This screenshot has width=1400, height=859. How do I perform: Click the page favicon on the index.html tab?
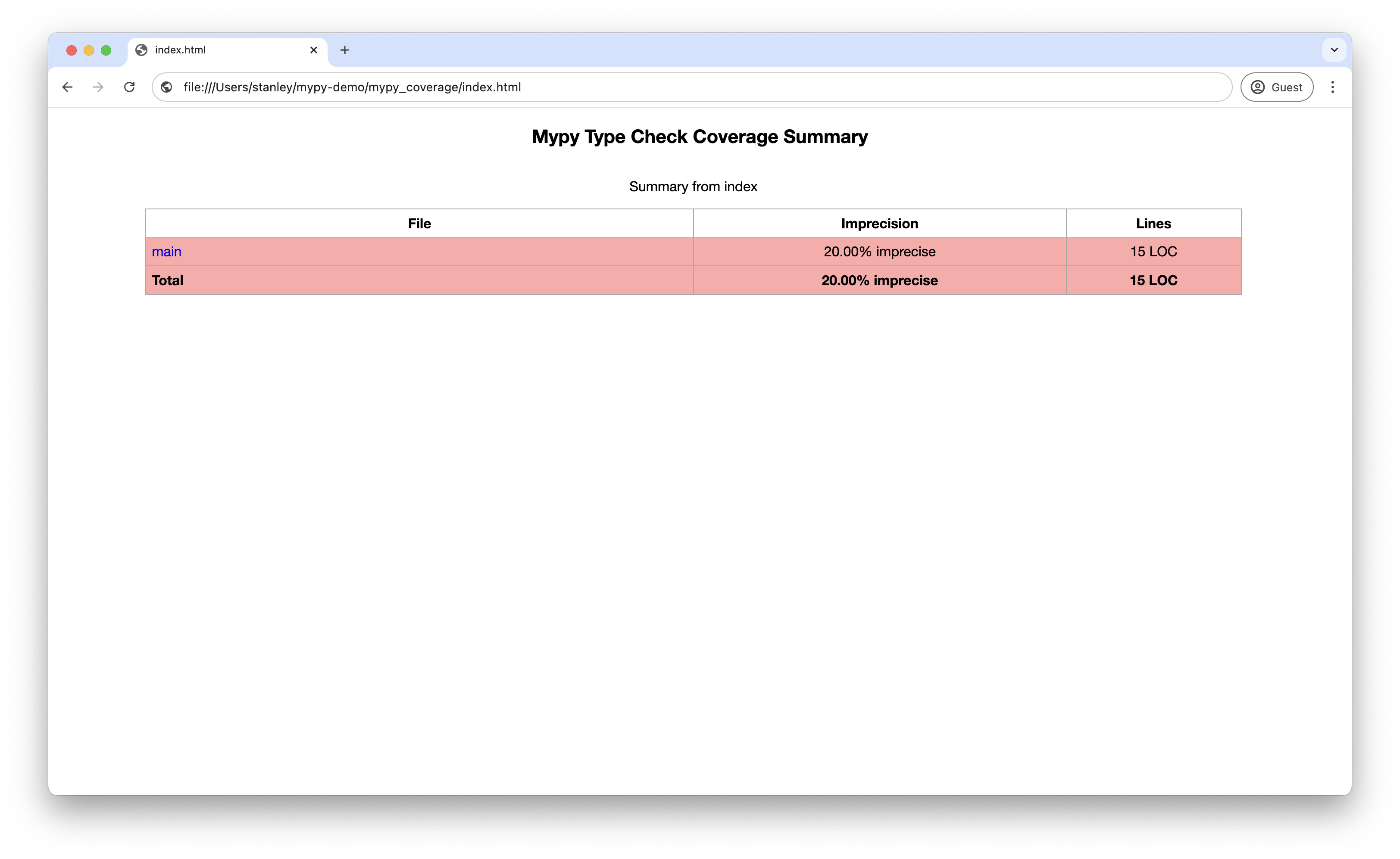point(141,50)
